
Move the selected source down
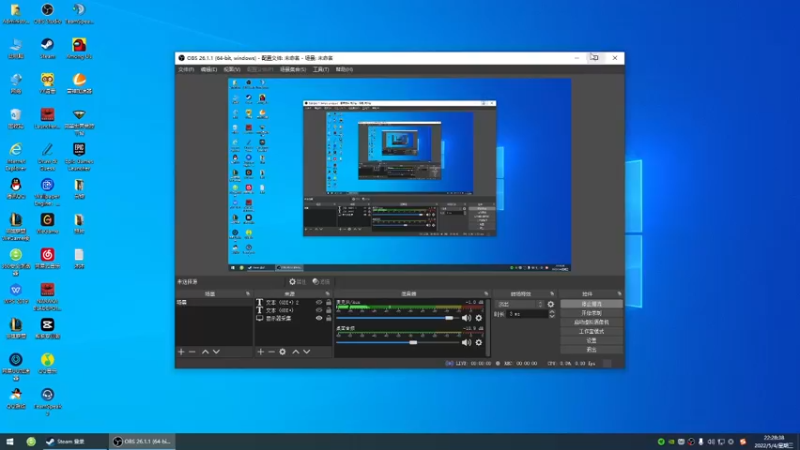pos(307,352)
